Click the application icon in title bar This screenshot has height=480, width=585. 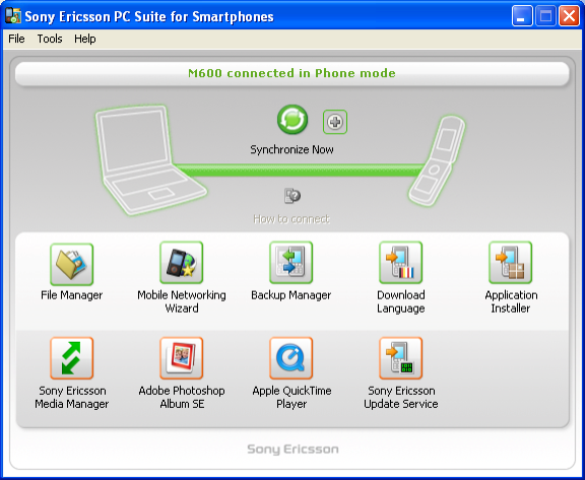point(13,16)
